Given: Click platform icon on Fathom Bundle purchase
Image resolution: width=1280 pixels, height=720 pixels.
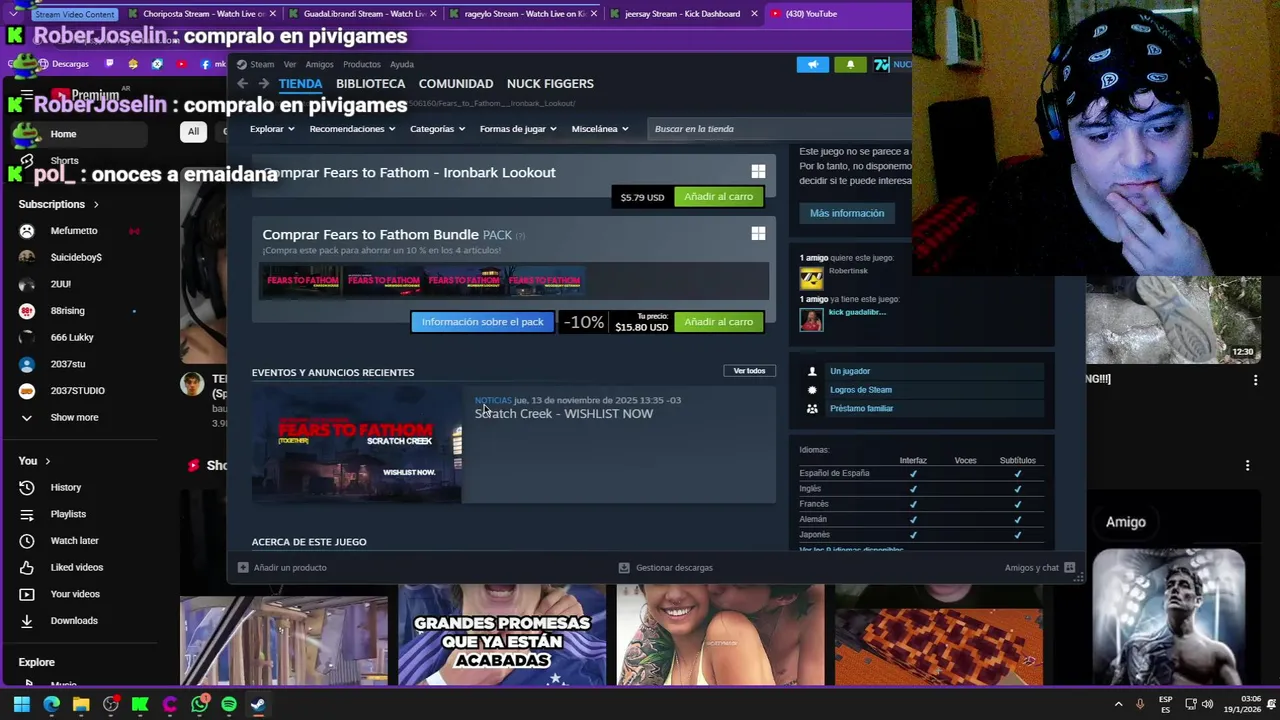Looking at the screenshot, I should click(x=758, y=234).
